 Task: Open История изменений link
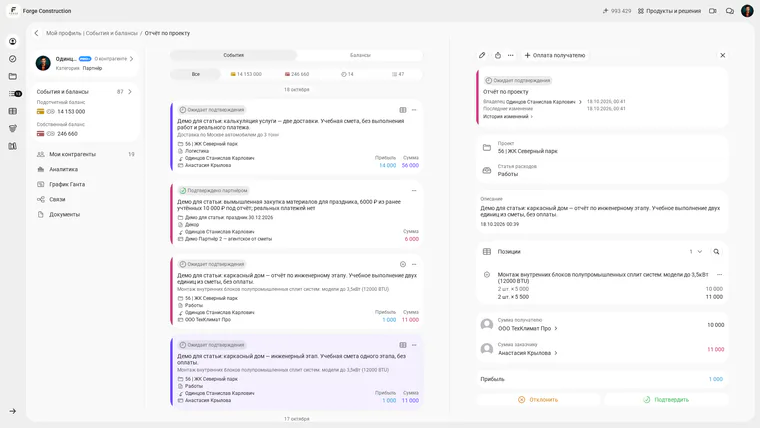coord(507,116)
